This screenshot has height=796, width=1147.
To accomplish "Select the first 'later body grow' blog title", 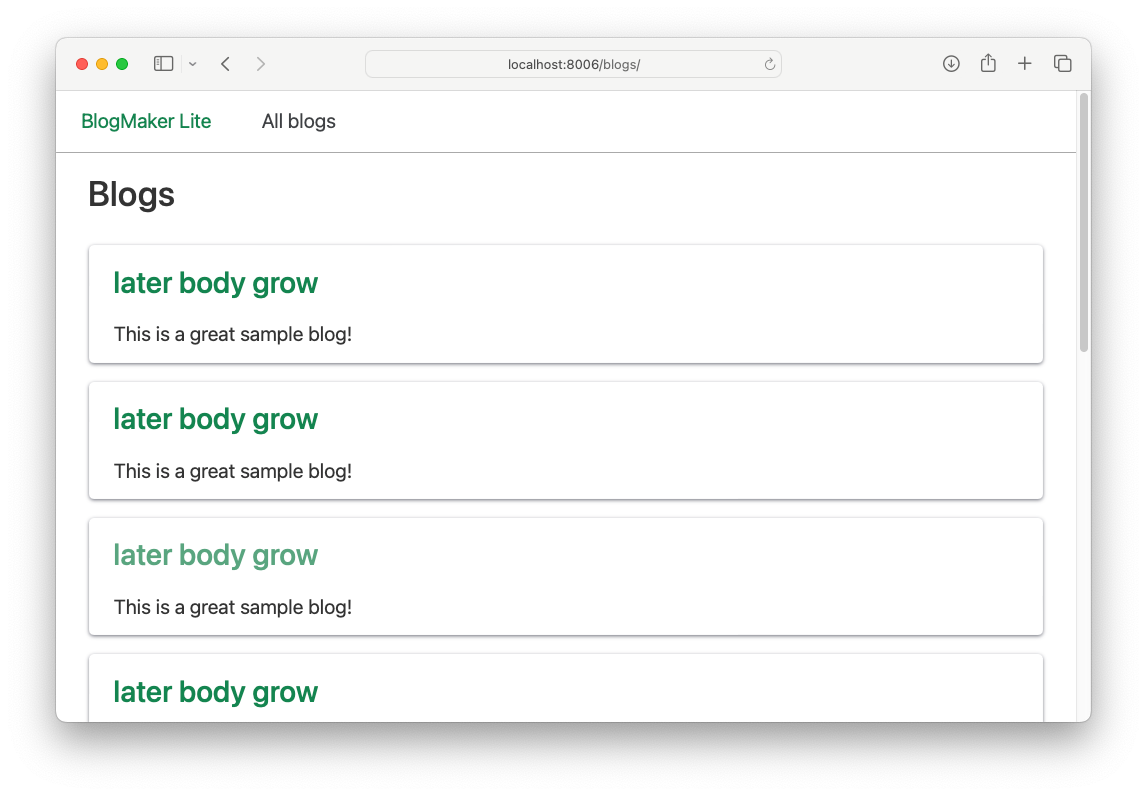I will (x=215, y=283).
